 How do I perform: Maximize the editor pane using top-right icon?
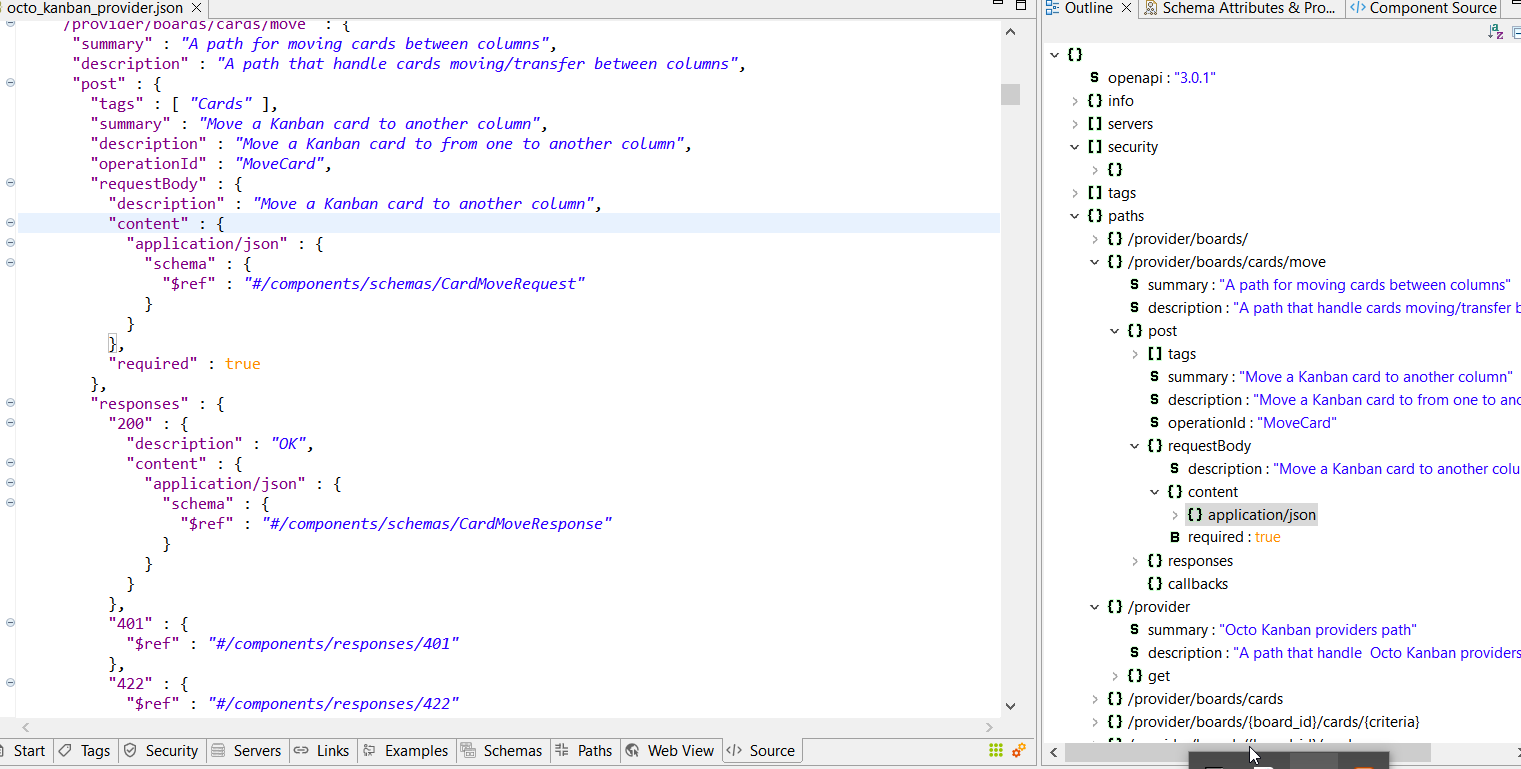click(x=1021, y=6)
